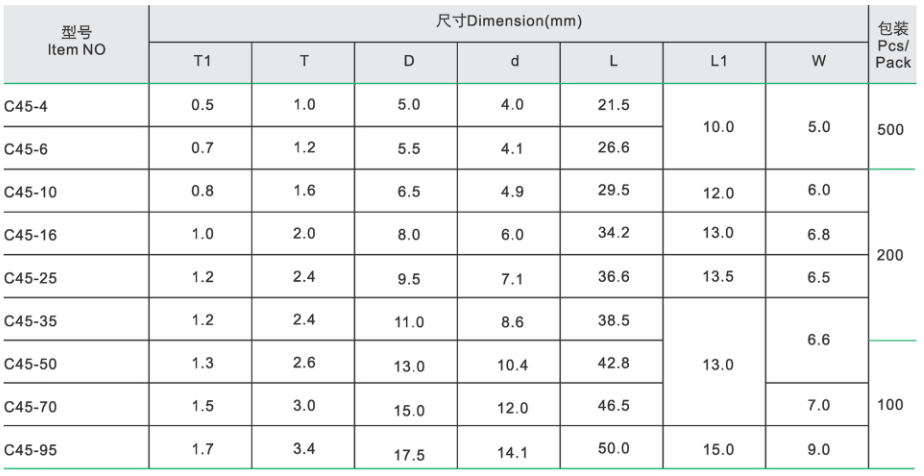Select the W column header

[x=818, y=62]
